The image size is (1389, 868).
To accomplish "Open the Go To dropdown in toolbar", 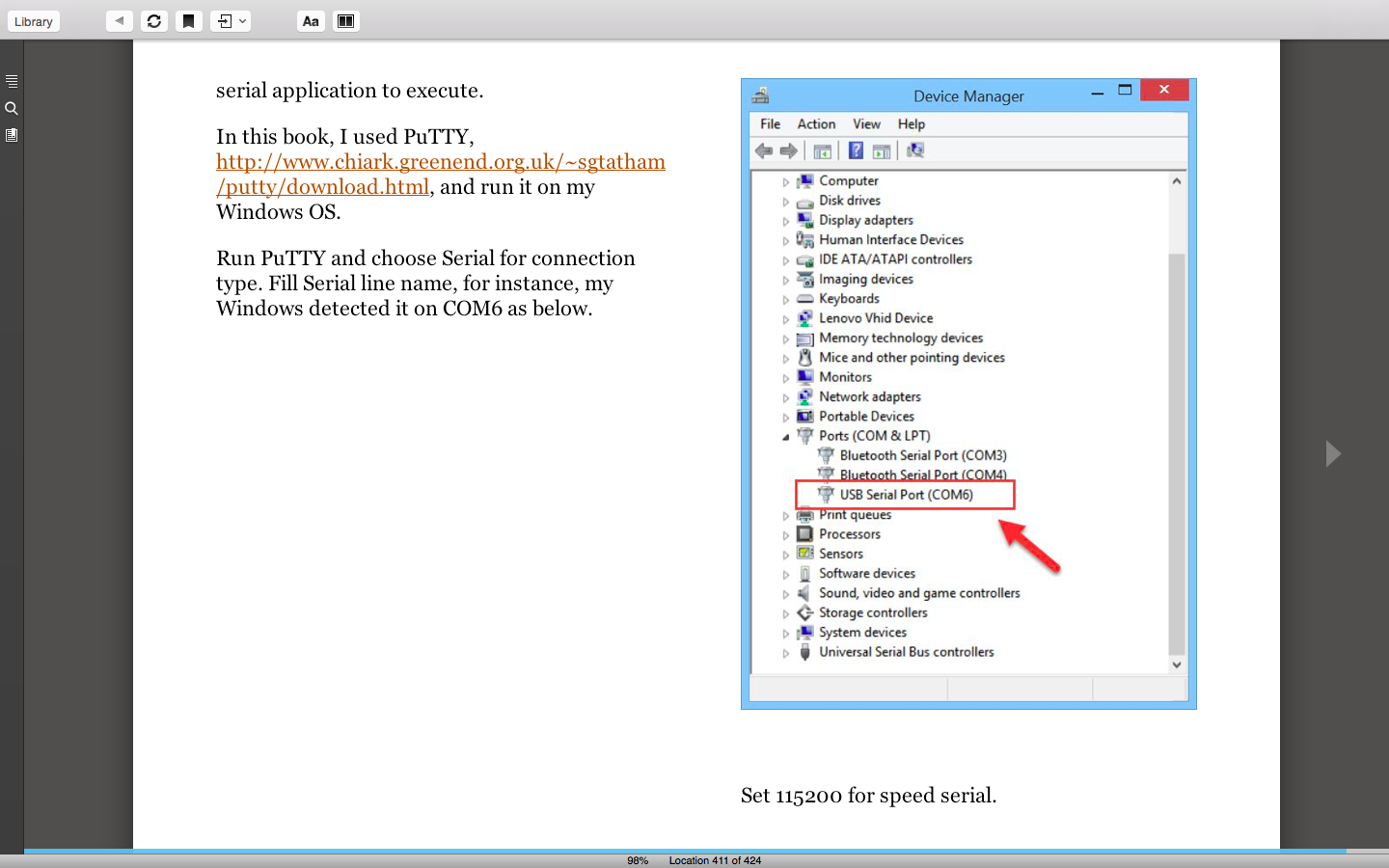I will [231, 20].
